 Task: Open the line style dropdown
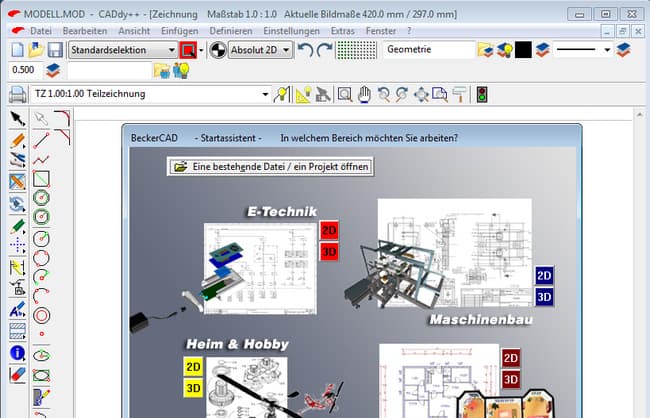583,50
